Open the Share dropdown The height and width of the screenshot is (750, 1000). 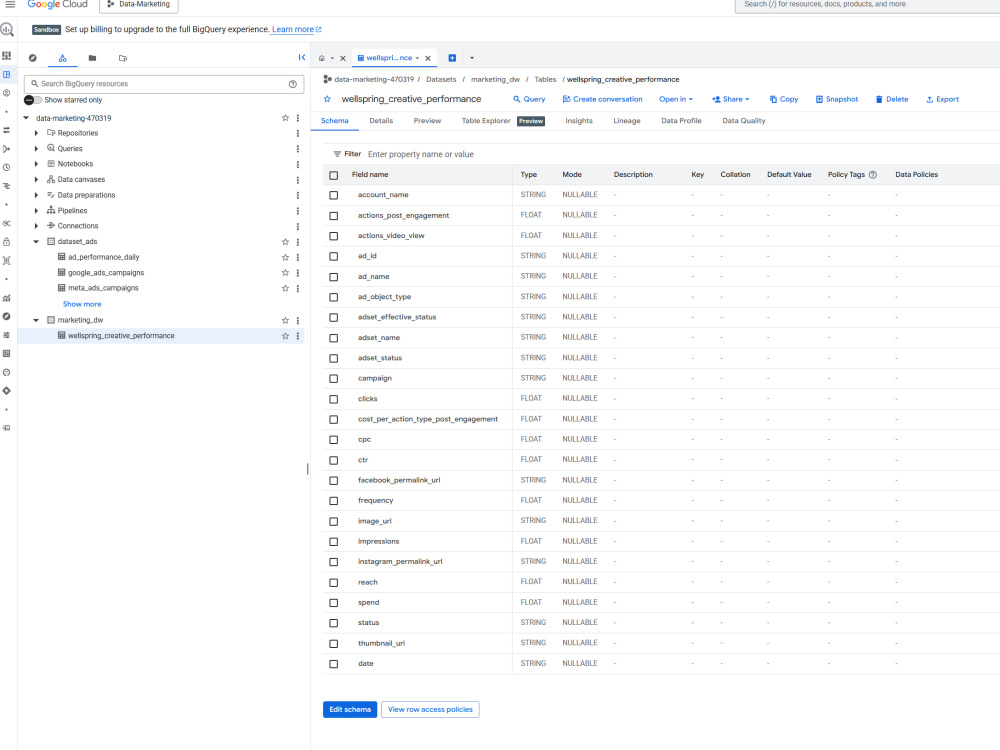tap(731, 99)
